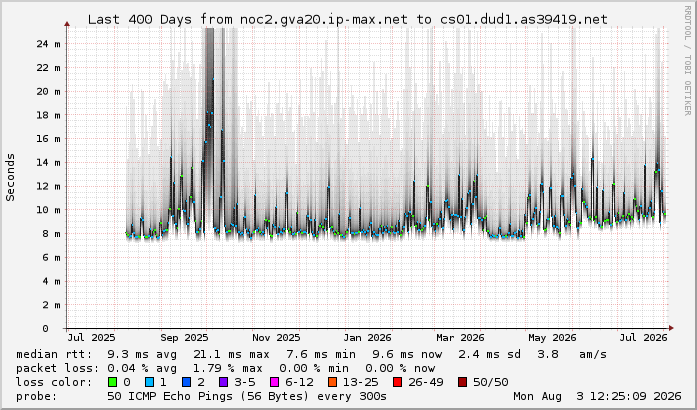This screenshot has width=697, height=410.
Task: Click the '14 m' y-axis value
Action: [x=48, y=163]
